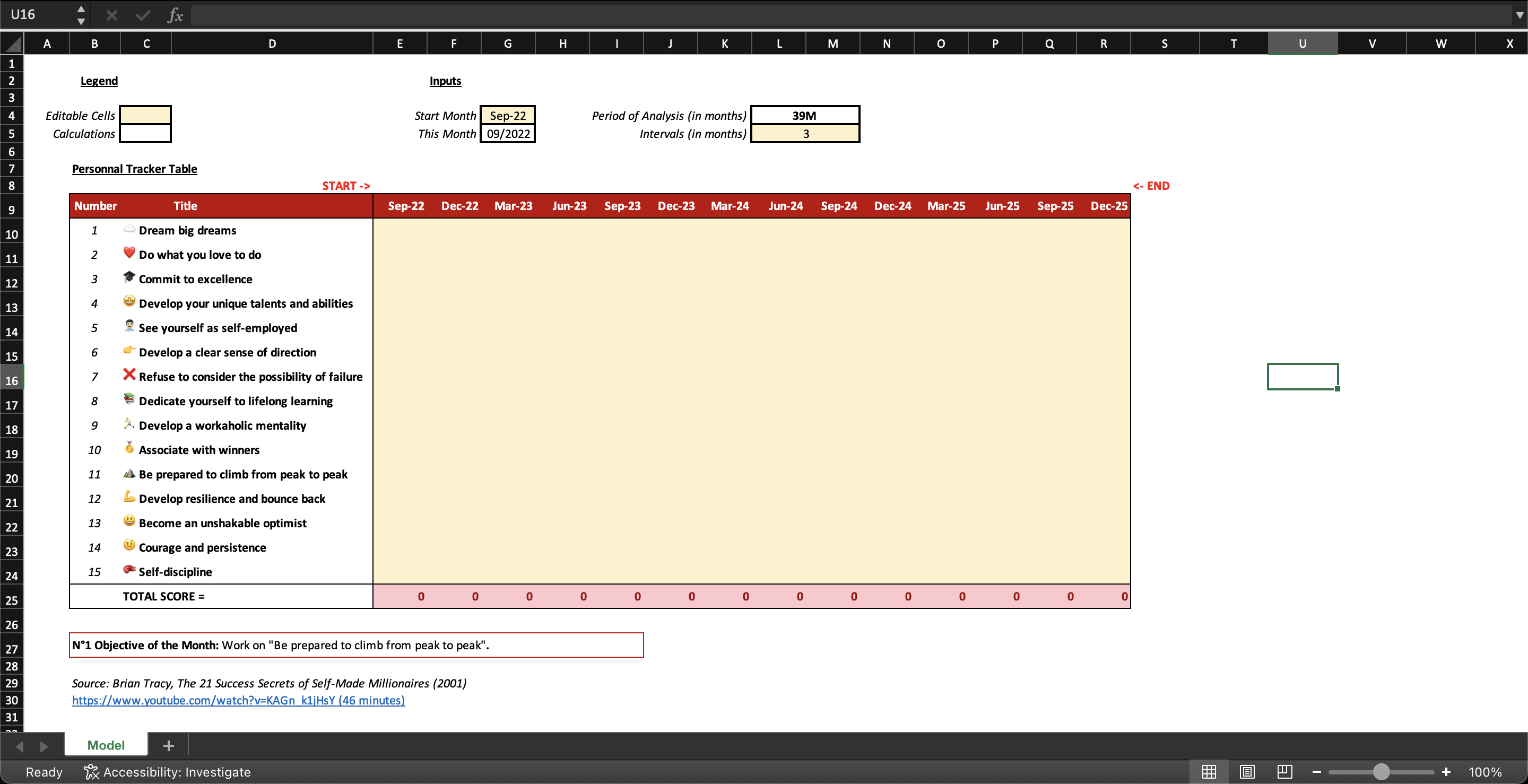Click the Editable Cells yellow swatch
Screen dimensions: 1528x784
tap(145, 115)
